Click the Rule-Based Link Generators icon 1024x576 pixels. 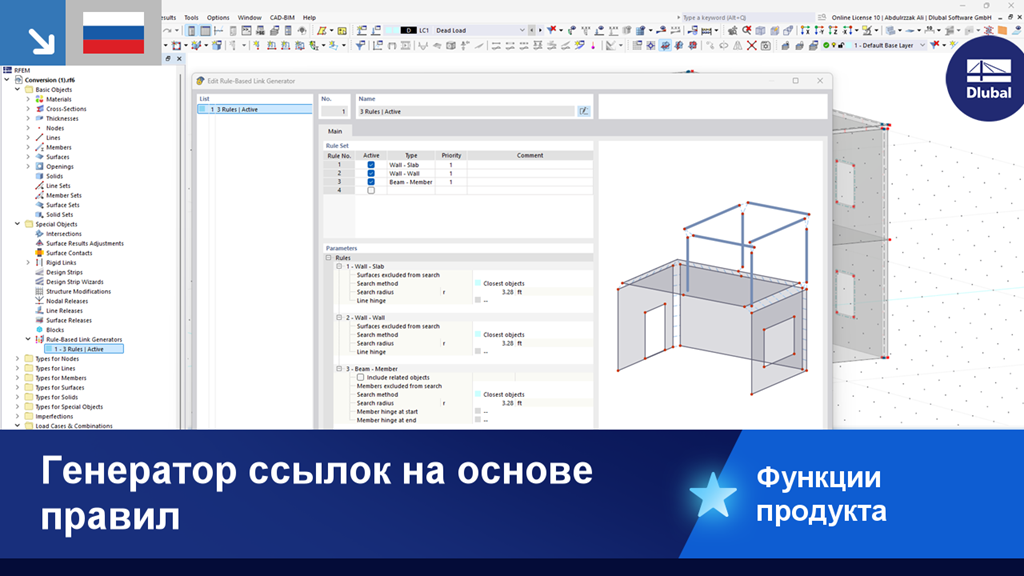pos(39,340)
